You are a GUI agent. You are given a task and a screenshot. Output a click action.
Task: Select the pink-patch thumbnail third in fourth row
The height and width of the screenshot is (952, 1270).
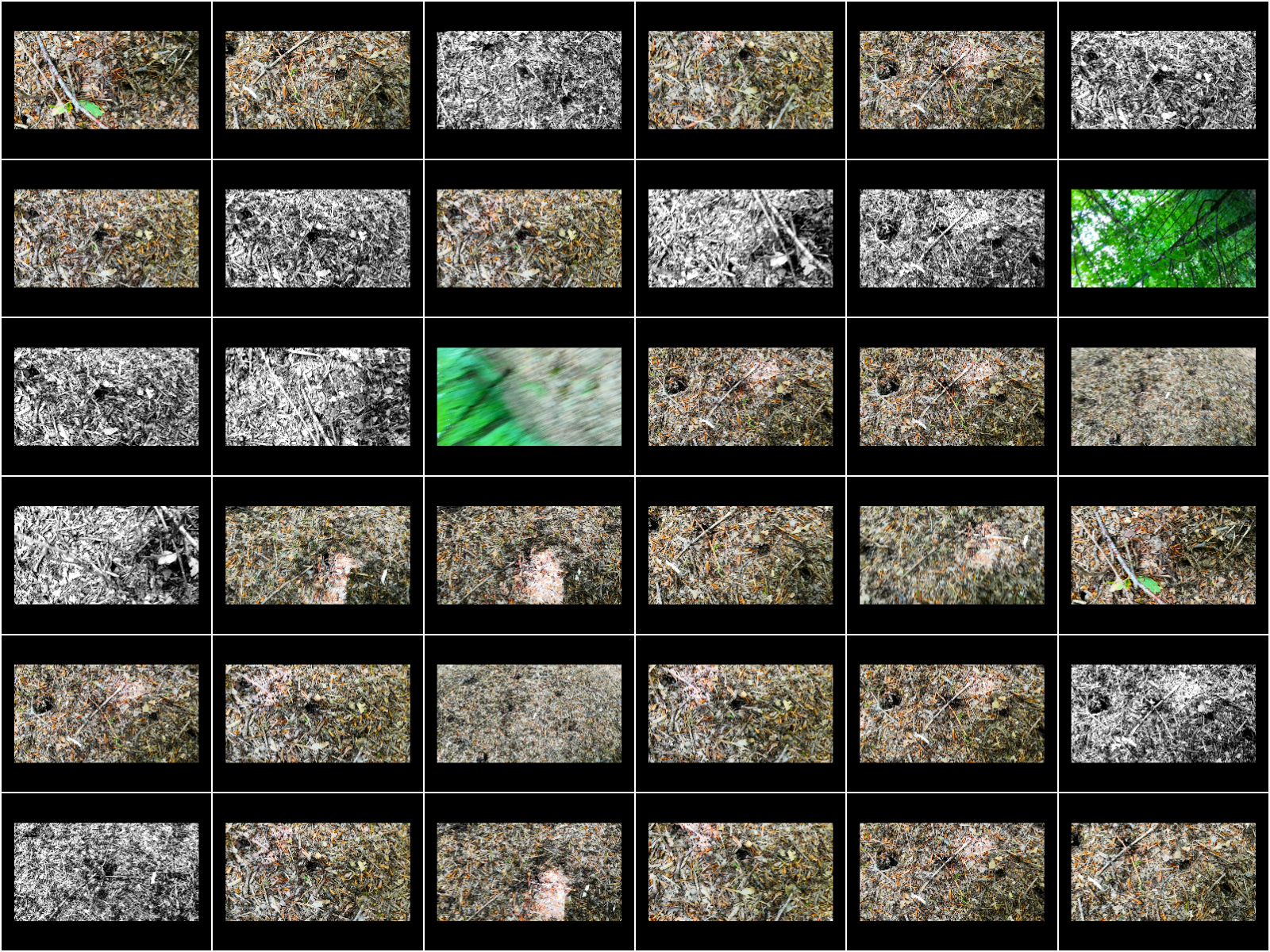point(529,555)
